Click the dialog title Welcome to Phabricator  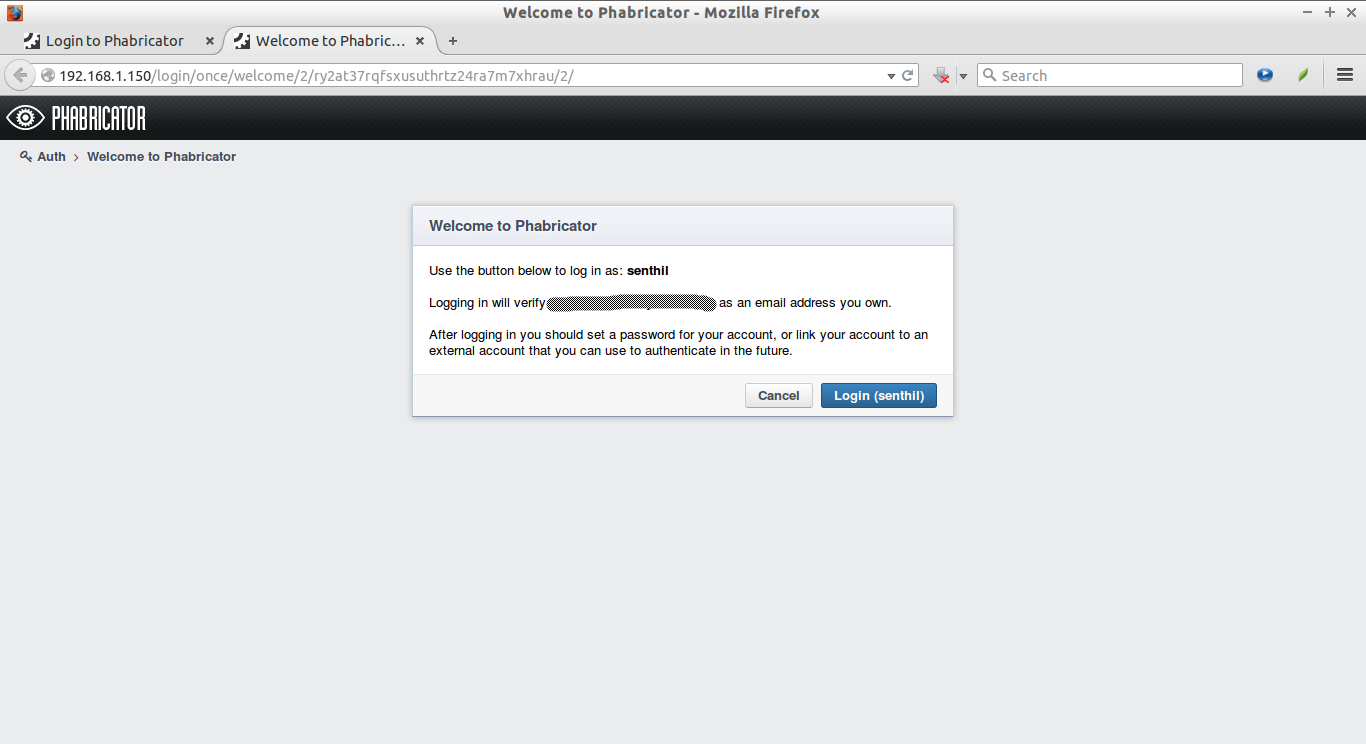pyautogui.click(x=513, y=226)
